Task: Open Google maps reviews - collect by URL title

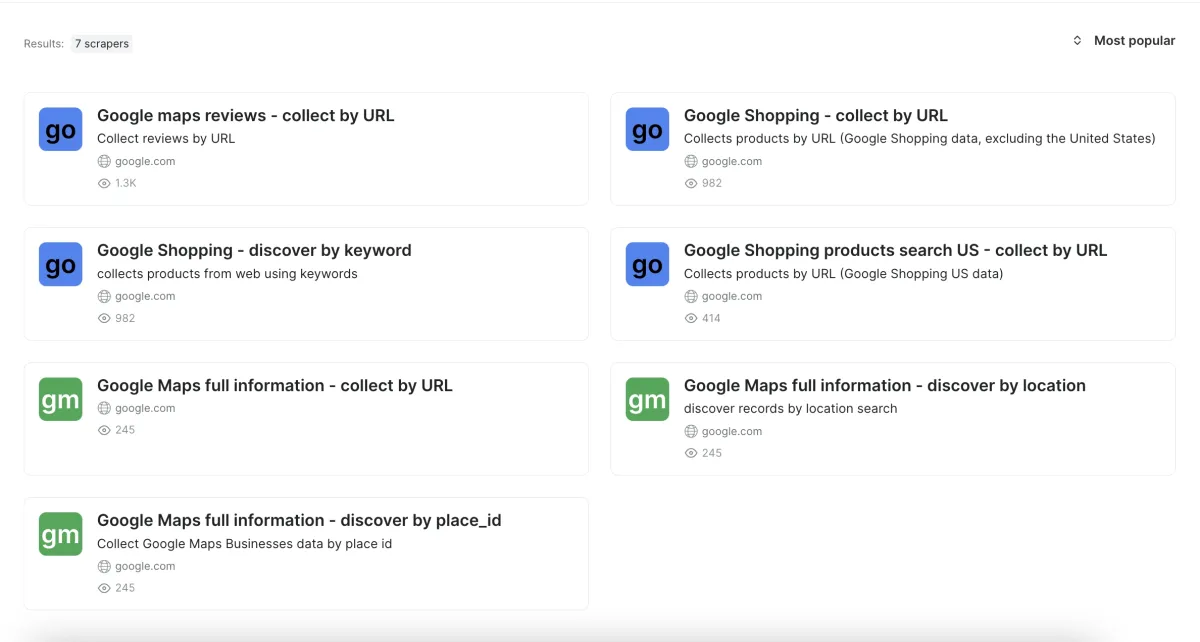Action: click(x=245, y=115)
